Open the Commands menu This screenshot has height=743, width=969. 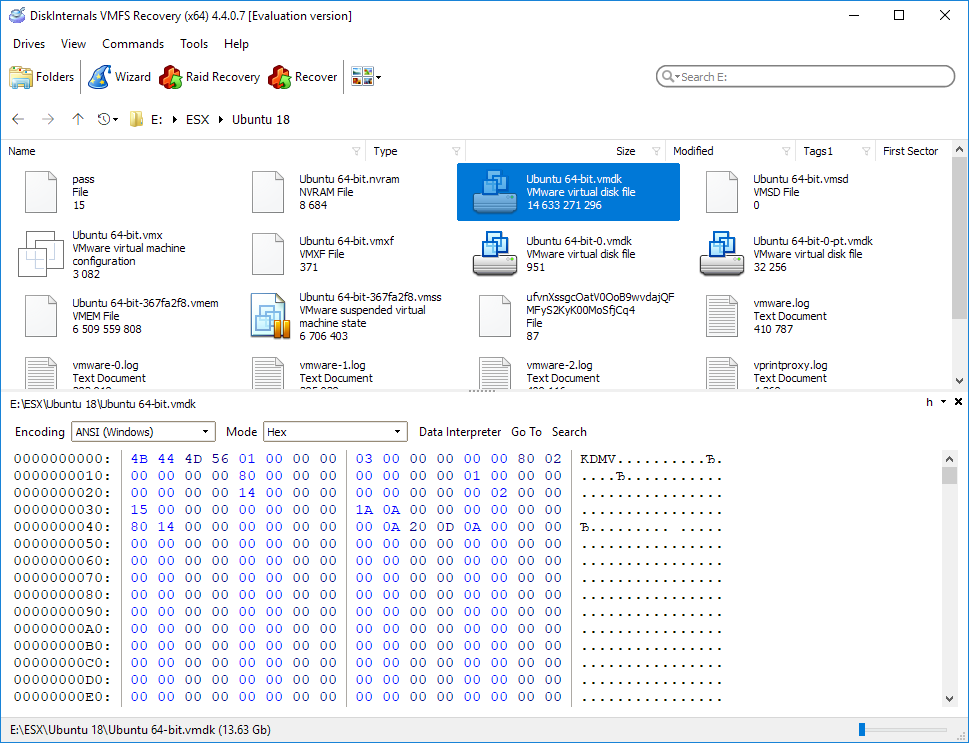pos(133,44)
